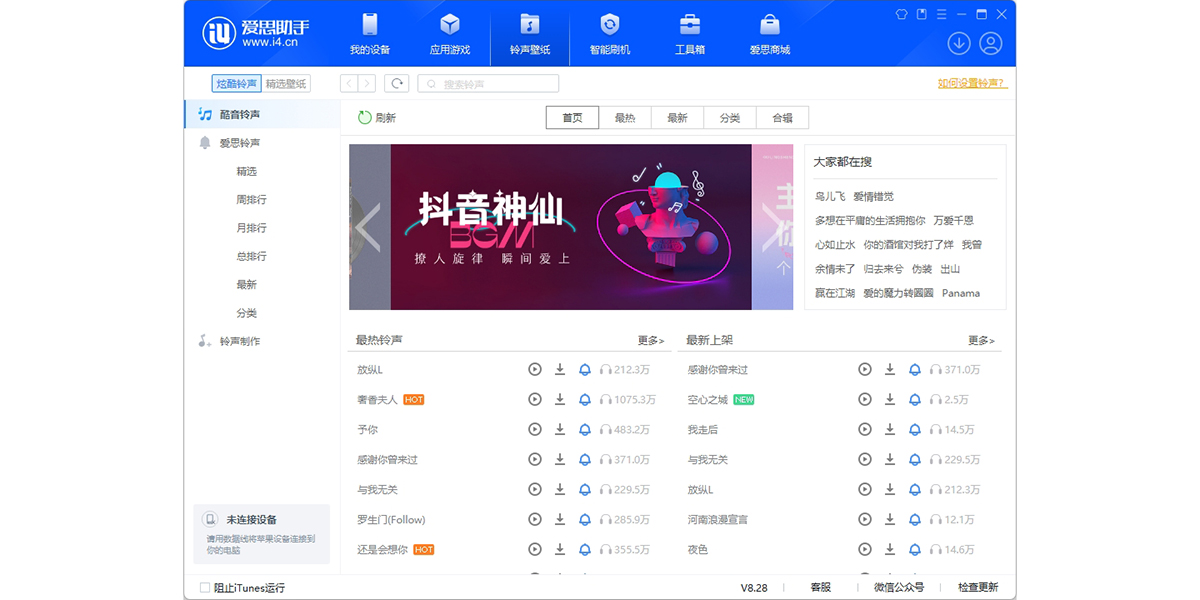Open 应用游戏 section
The height and width of the screenshot is (600, 1200).
[x=450, y=34]
